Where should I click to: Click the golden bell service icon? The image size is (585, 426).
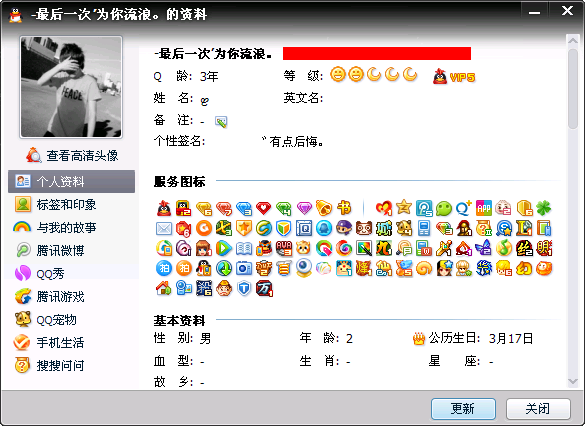pos(323,208)
